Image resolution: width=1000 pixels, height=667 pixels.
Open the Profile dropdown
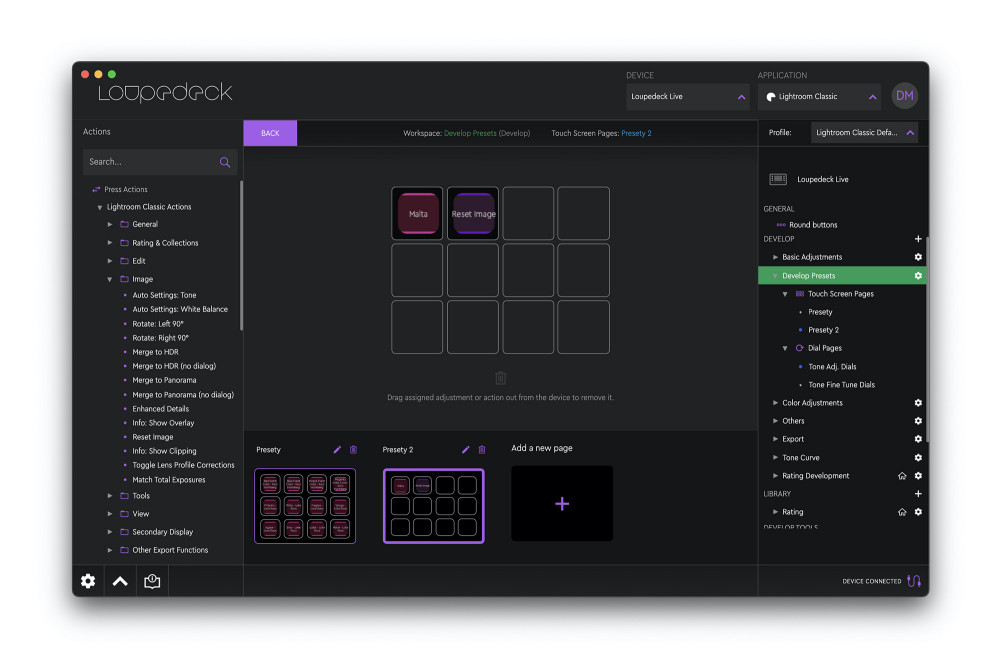tap(864, 133)
